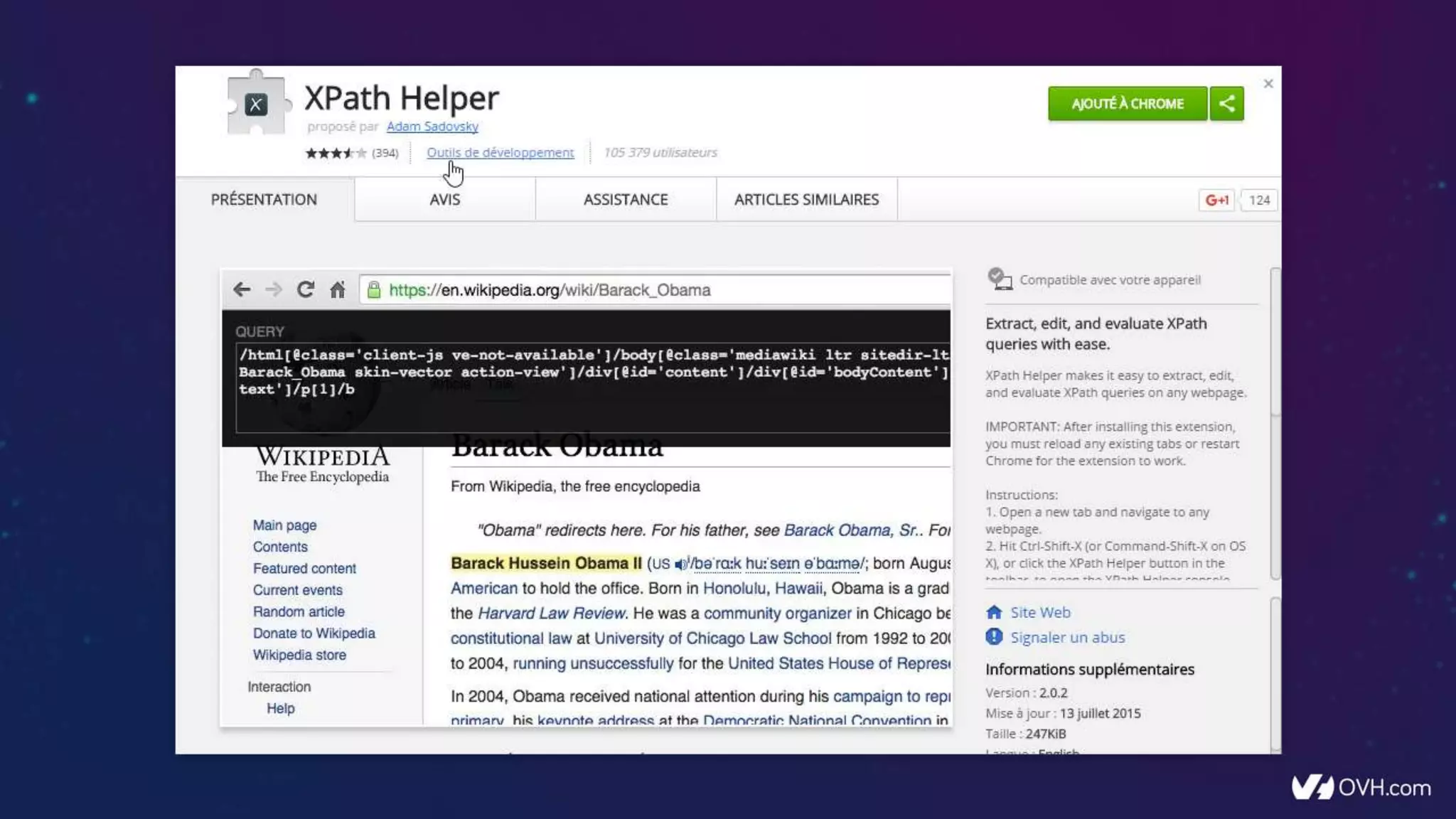Visit the Site Web link

coord(1040,612)
